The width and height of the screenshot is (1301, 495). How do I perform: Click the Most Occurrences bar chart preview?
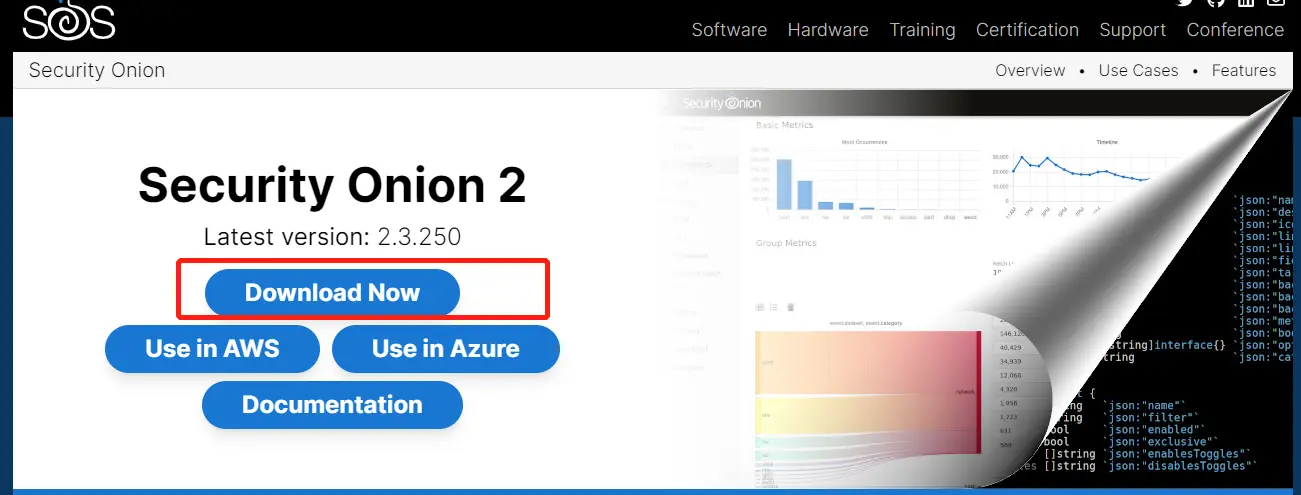pyautogui.click(x=864, y=180)
